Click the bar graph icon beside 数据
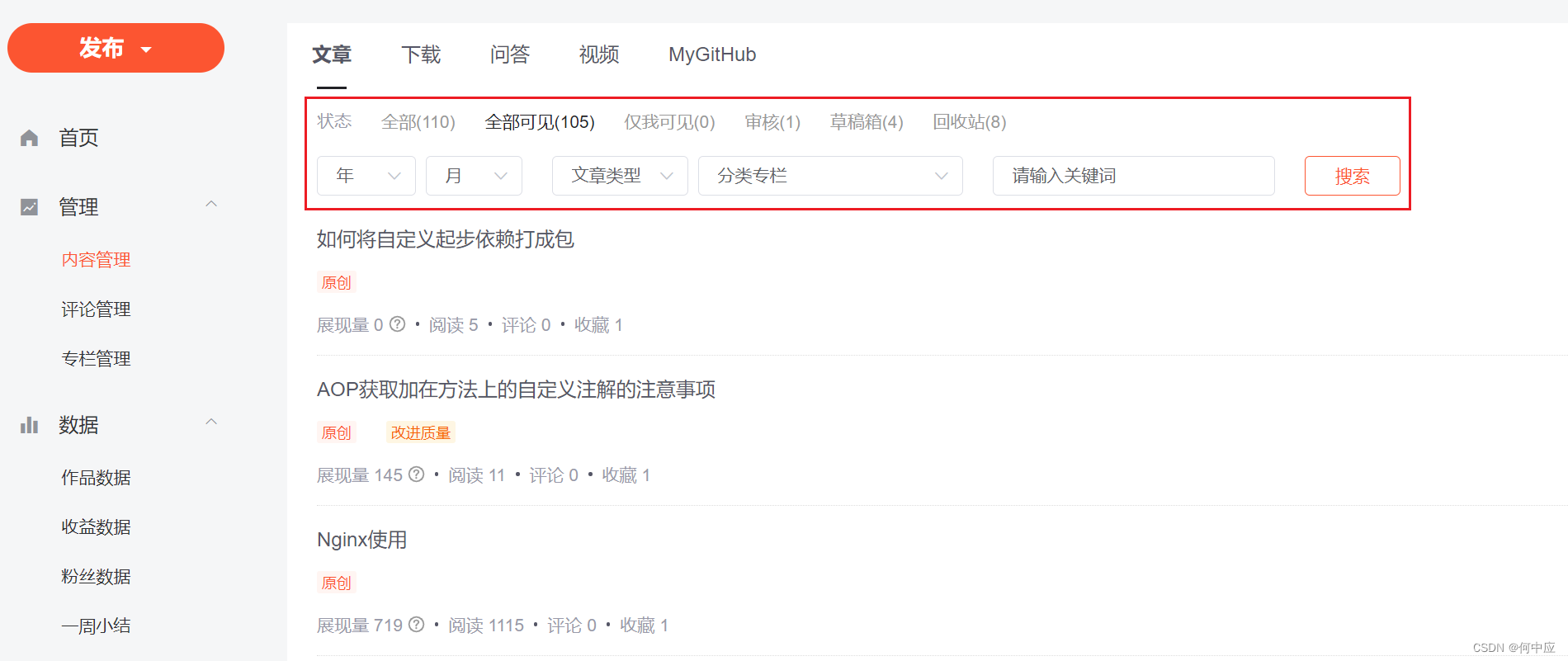The image size is (1568, 661). [x=30, y=425]
